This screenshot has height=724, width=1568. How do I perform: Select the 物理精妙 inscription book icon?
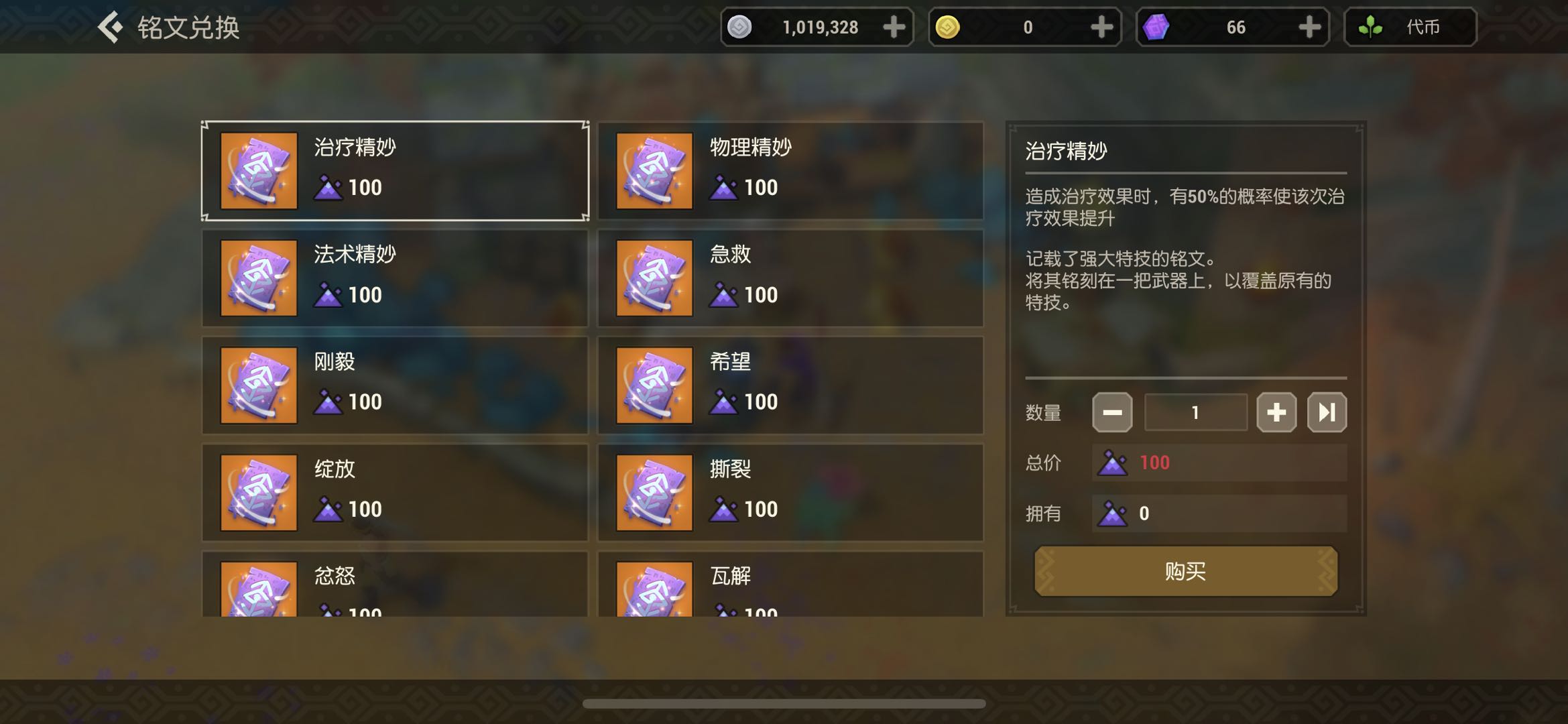pos(654,171)
